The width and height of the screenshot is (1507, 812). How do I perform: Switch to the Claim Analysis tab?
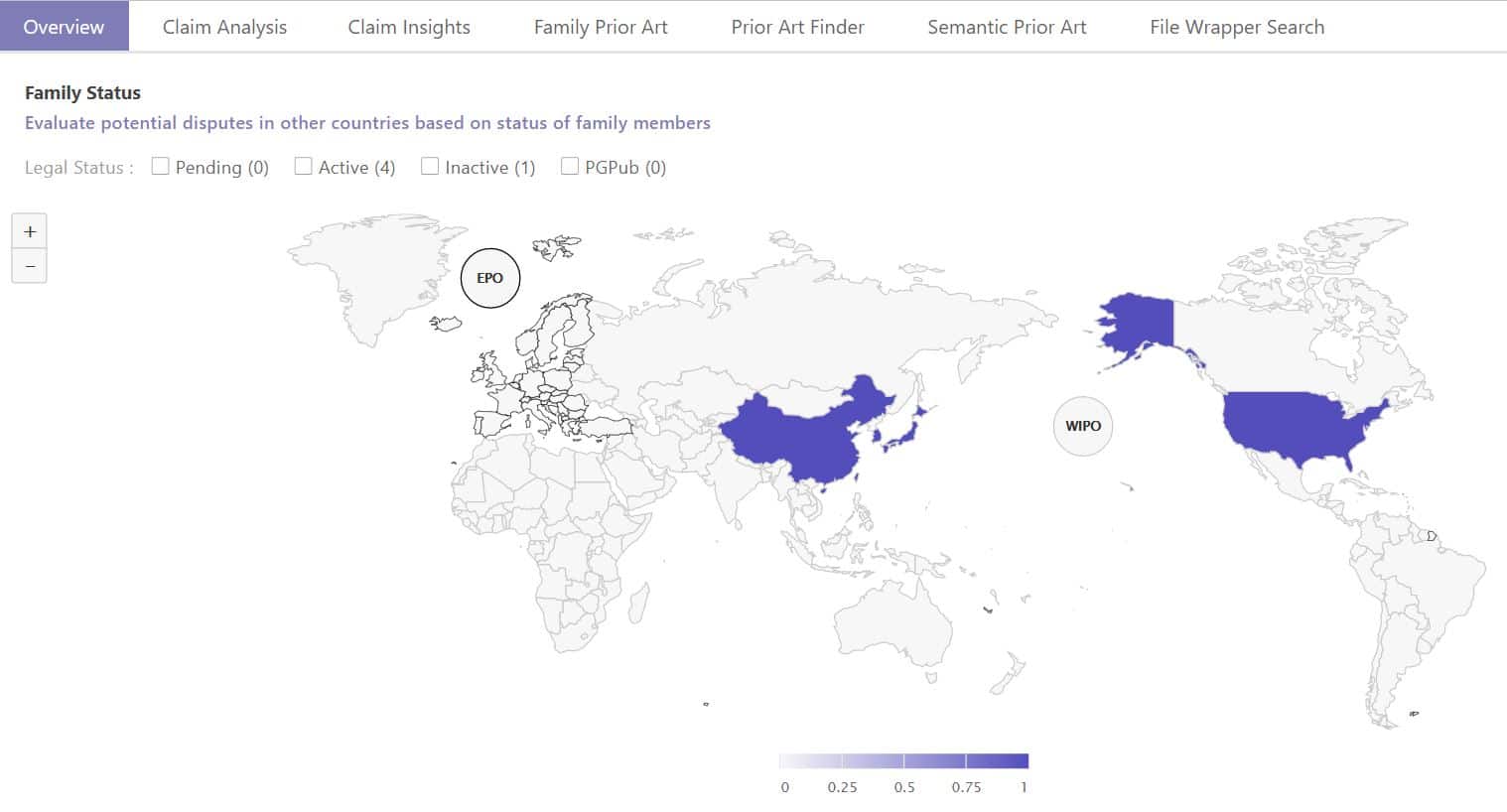coord(224,27)
